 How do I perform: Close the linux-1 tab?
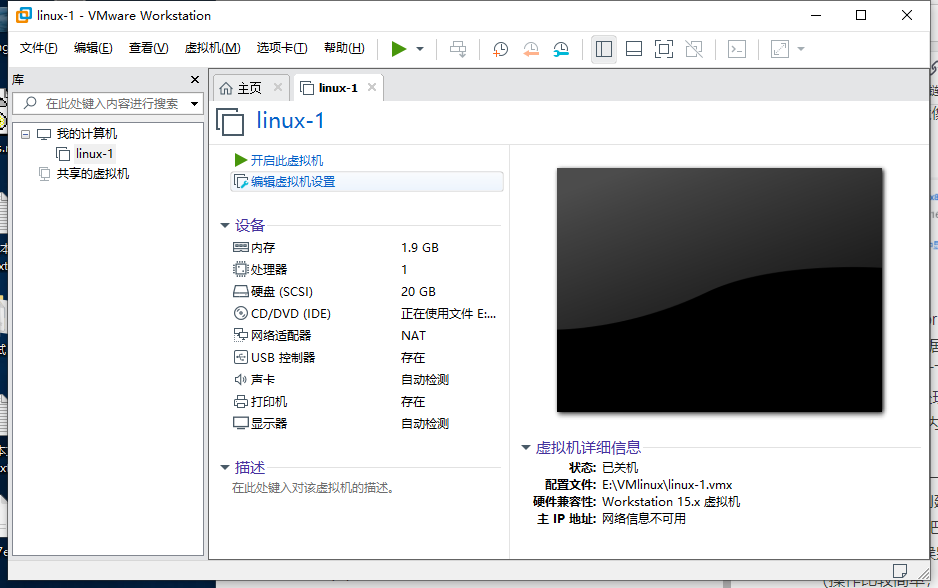372,87
